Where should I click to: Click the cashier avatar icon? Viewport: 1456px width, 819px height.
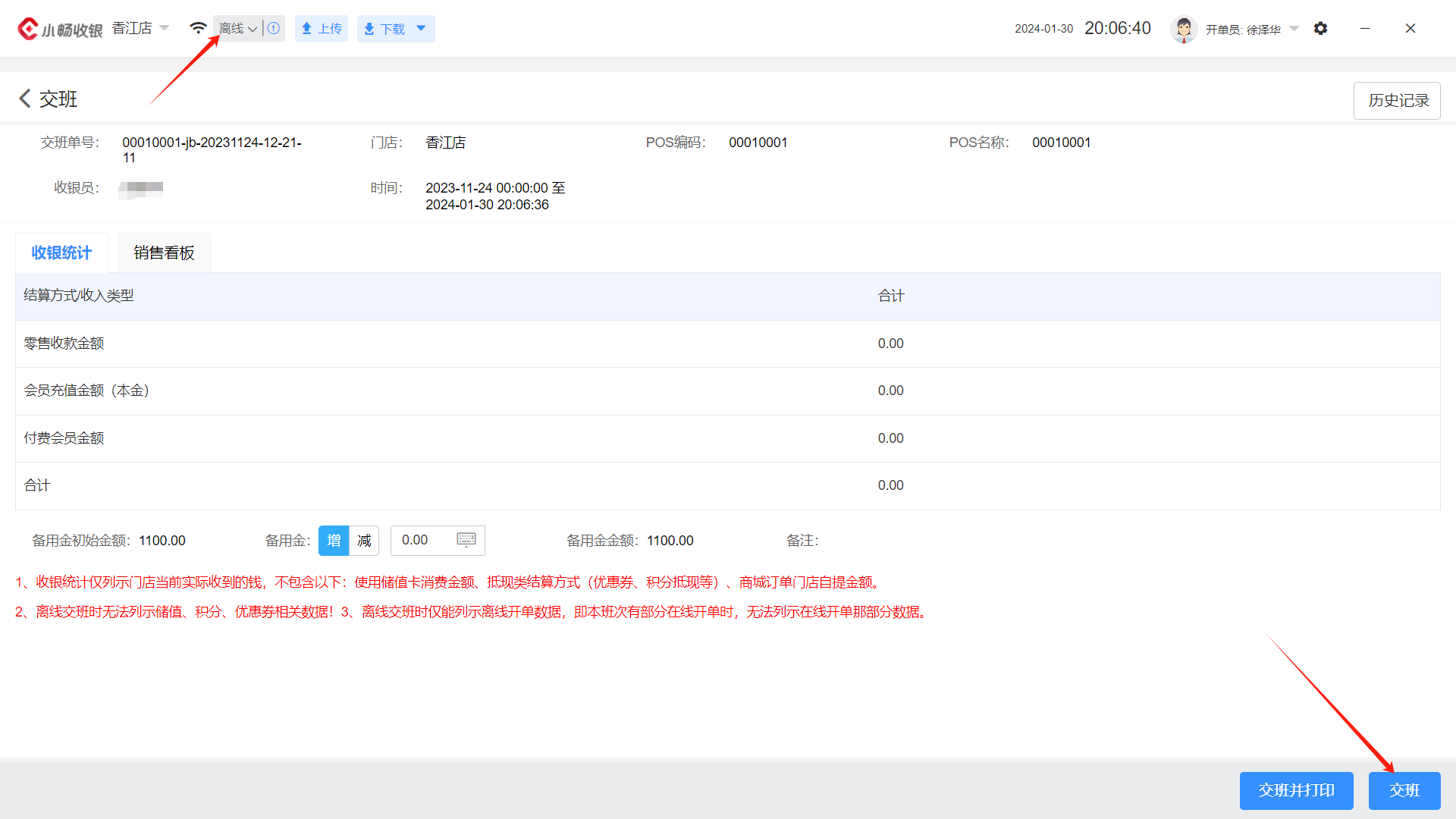pyautogui.click(x=1183, y=29)
